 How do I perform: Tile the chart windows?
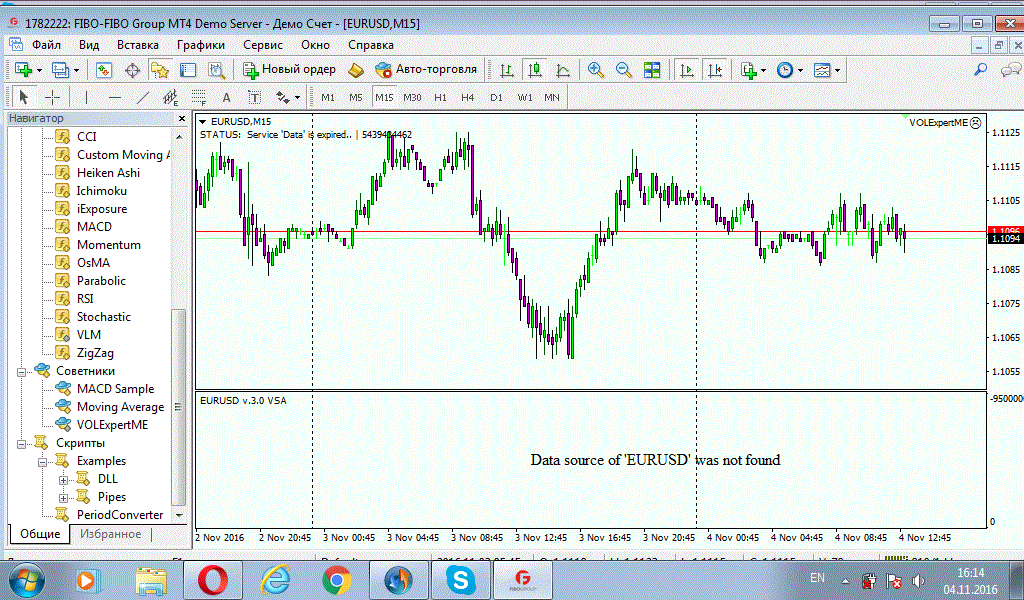point(652,70)
